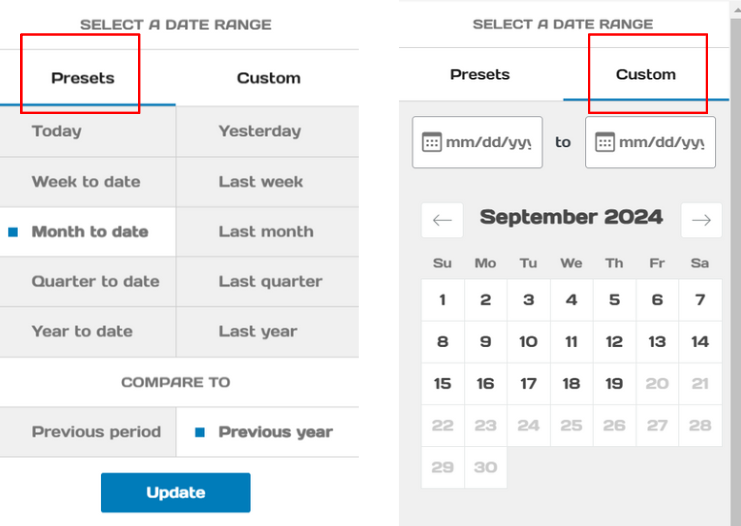Open the Presets tab in left panel
741x526 pixels.
point(83,78)
